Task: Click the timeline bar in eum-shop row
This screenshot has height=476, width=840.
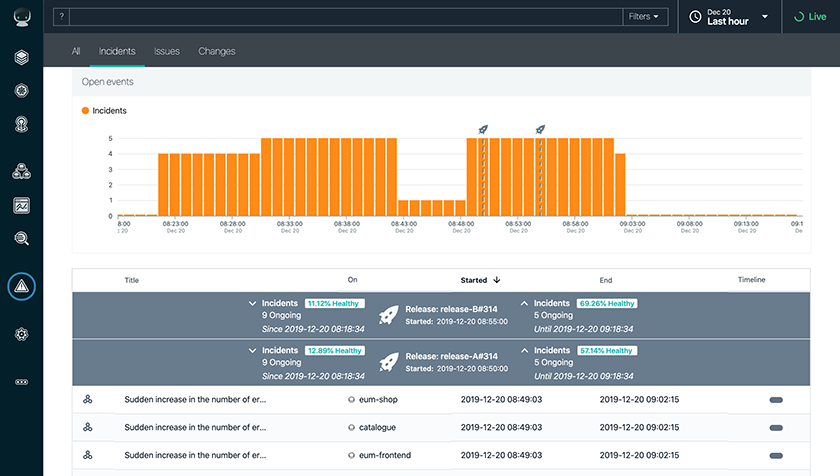Action: click(x=776, y=400)
